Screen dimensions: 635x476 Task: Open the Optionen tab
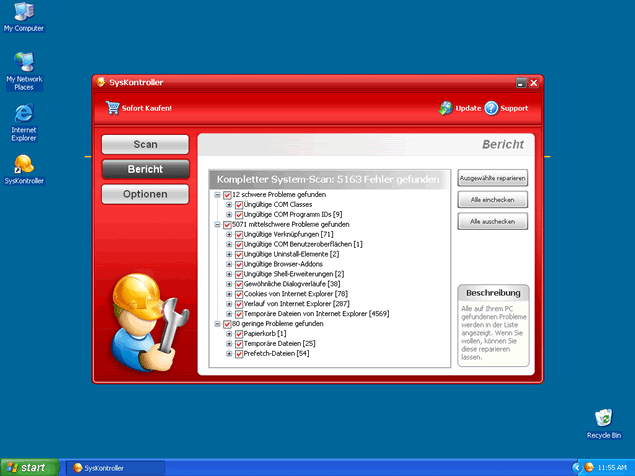point(145,194)
